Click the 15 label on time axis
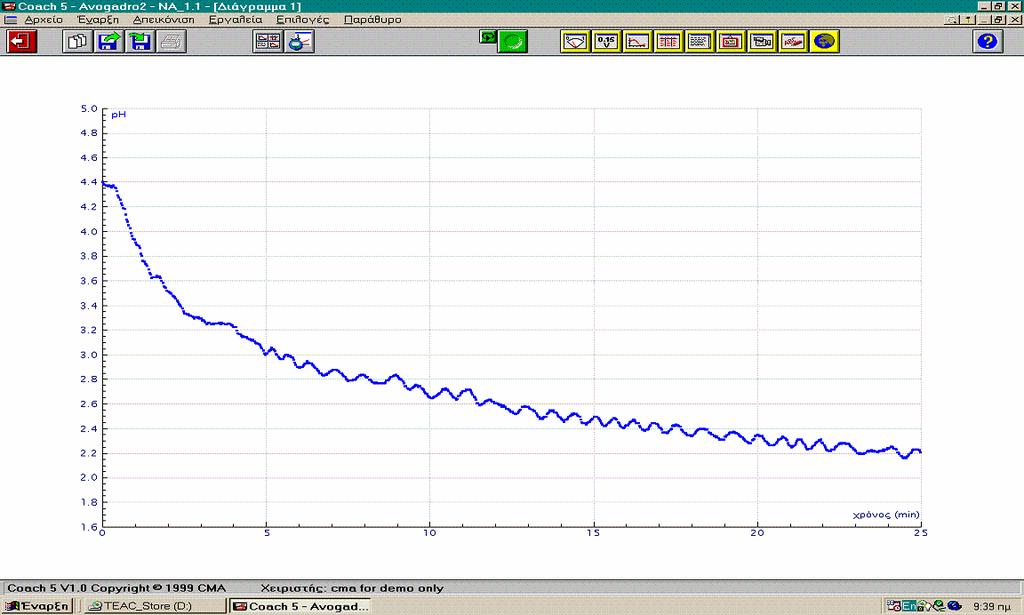The width and height of the screenshot is (1024, 615). coord(593,533)
